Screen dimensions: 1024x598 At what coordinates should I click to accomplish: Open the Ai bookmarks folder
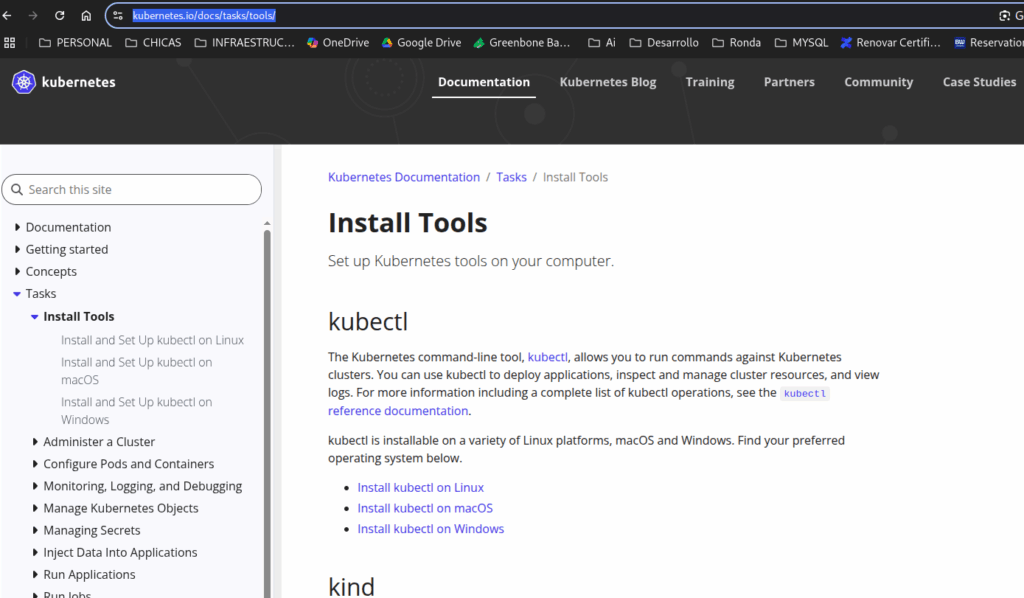click(x=601, y=42)
